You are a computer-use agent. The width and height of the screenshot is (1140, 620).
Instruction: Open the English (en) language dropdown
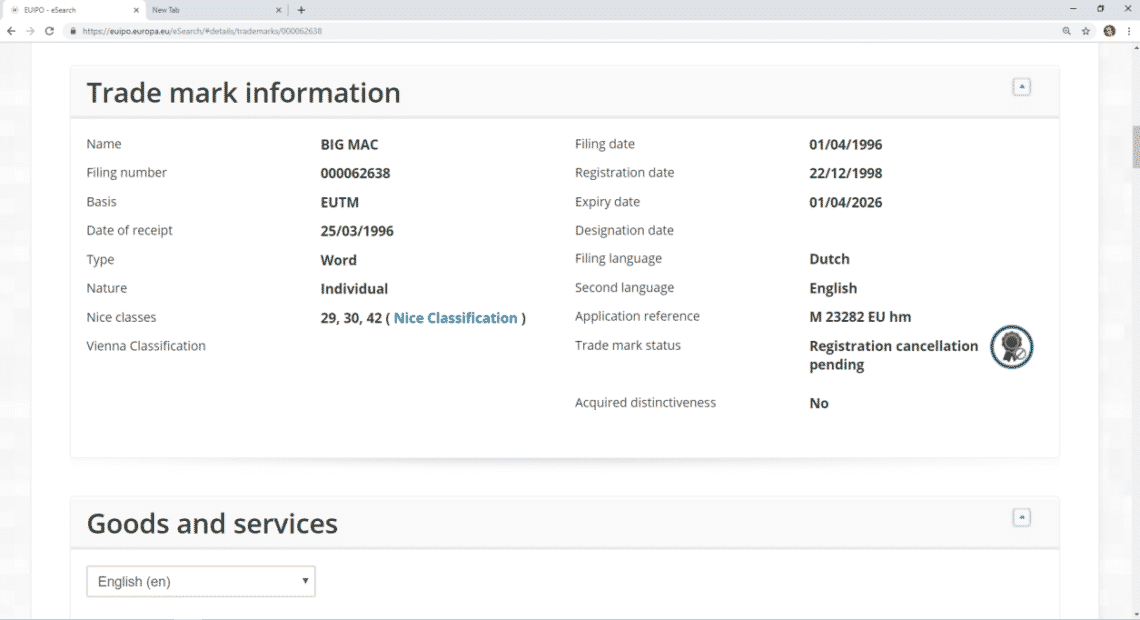pos(201,581)
